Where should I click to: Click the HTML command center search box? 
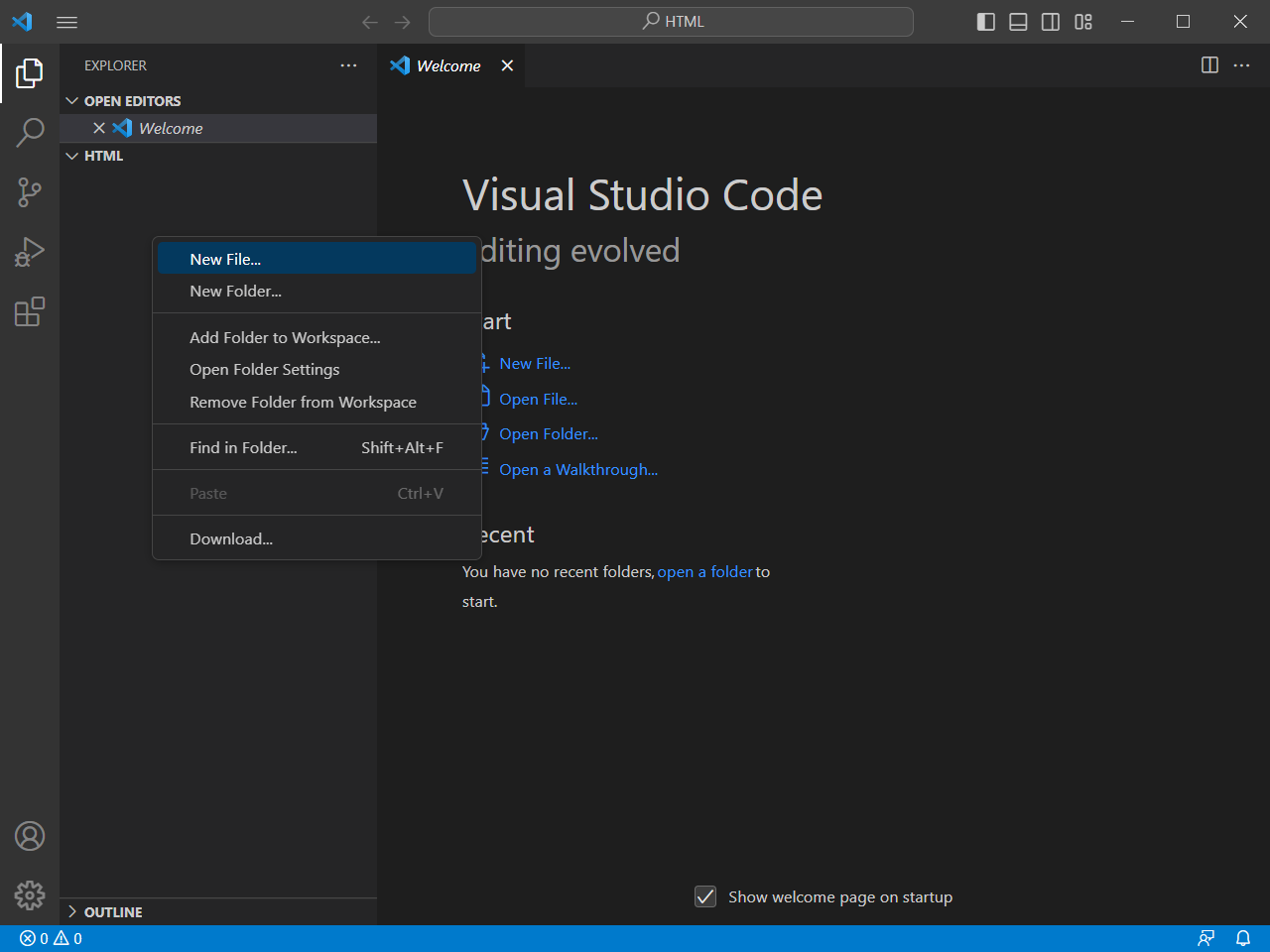pyautogui.click(x=671, y=22)
